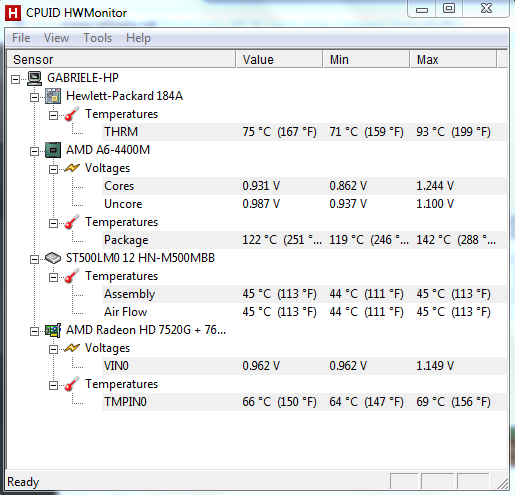Click the Sensor column header
The height and width of the screenshot is (495, 515).
(x=121, y=59)
